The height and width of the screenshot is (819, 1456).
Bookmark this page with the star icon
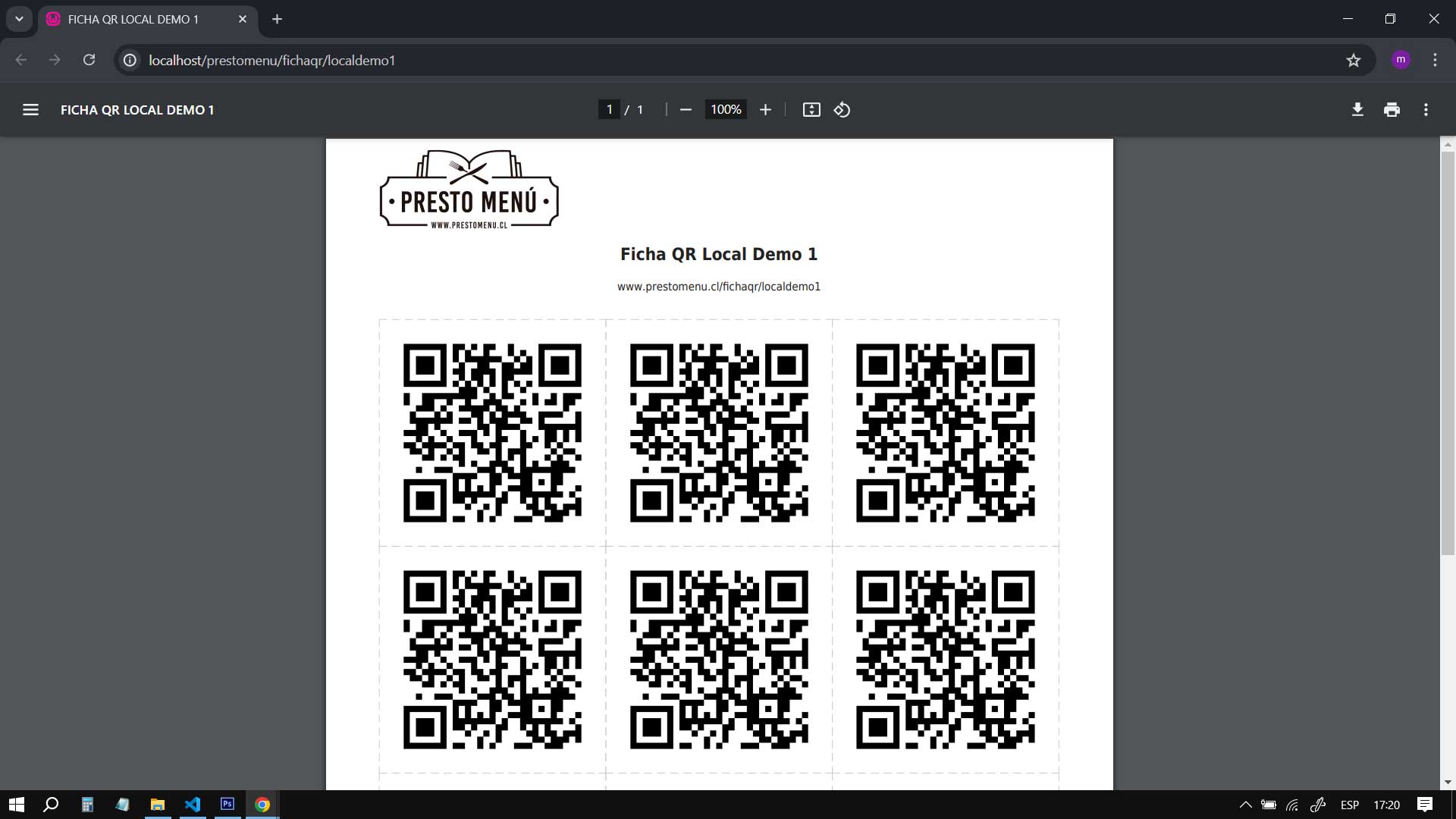click(1354, 60)
